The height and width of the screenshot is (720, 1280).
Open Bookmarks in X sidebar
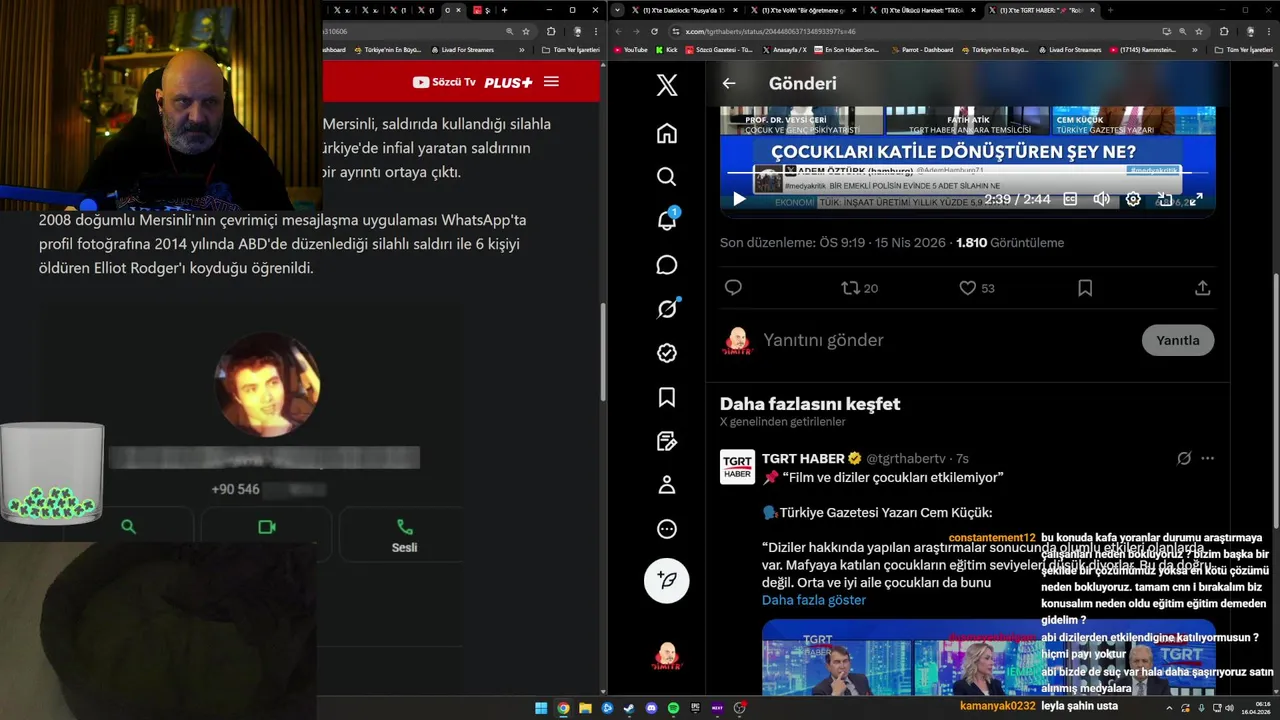tap(667, 397)
